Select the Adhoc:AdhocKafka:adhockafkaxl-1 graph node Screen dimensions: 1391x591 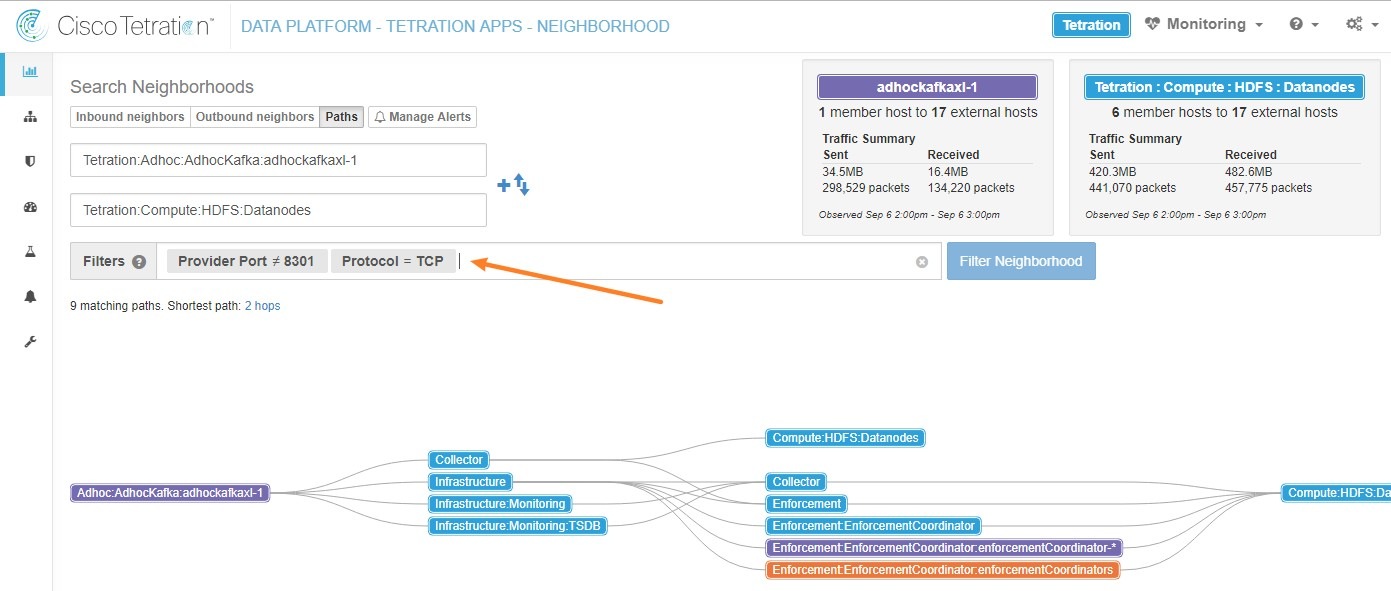pos(170,493)
